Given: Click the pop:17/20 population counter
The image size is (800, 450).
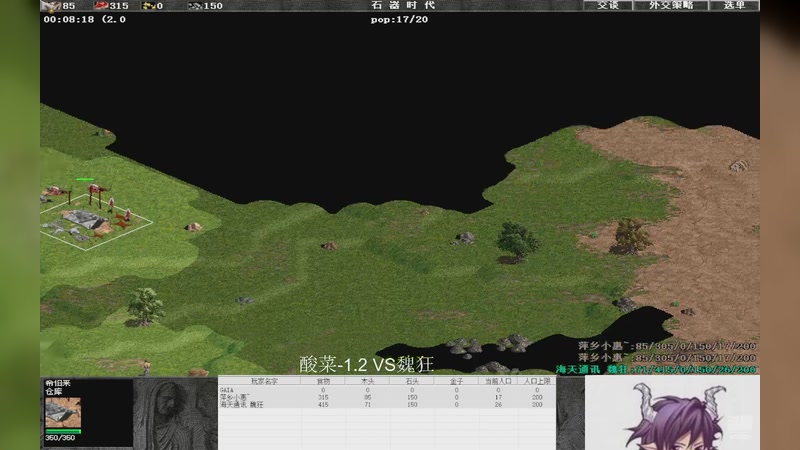Looking at the screenshot, I should tap(399, 19).
